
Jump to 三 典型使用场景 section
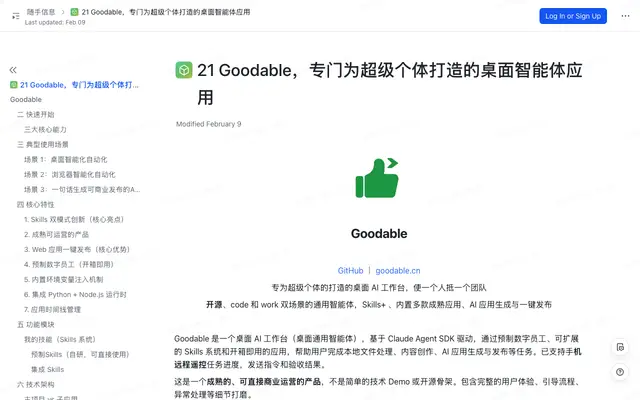(x=42, y=144)
